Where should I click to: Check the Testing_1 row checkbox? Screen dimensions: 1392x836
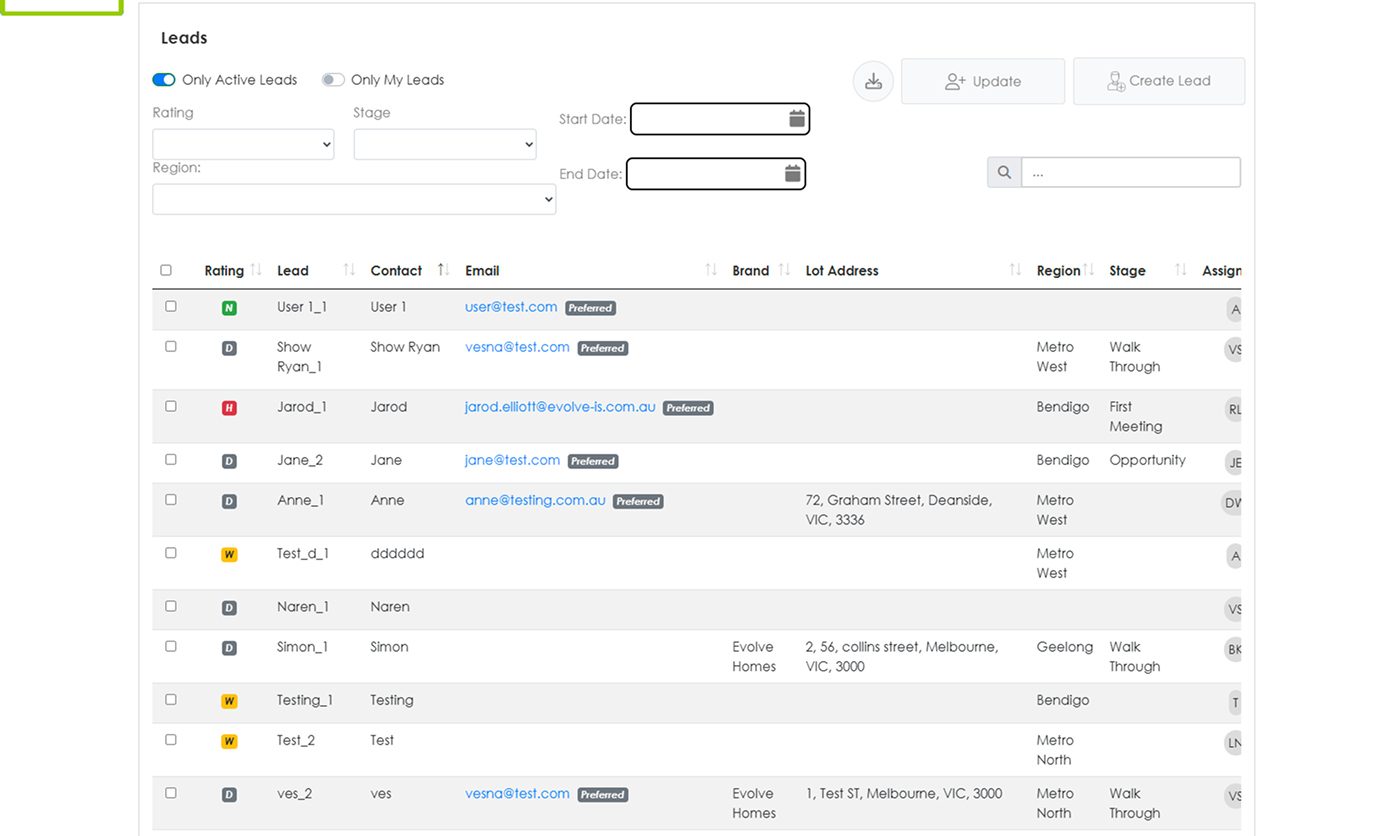[x=171, y=699]
